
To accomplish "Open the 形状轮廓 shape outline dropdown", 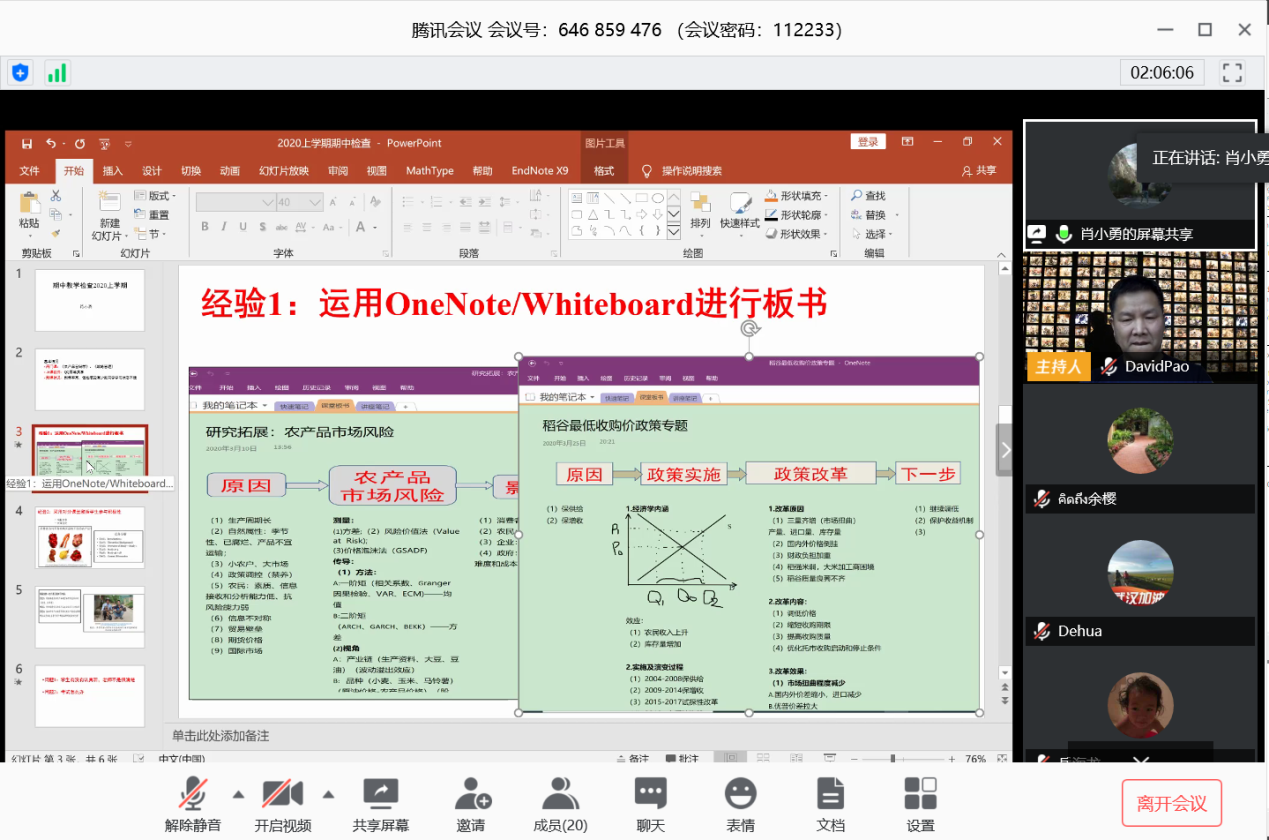I will coord(797,215).
